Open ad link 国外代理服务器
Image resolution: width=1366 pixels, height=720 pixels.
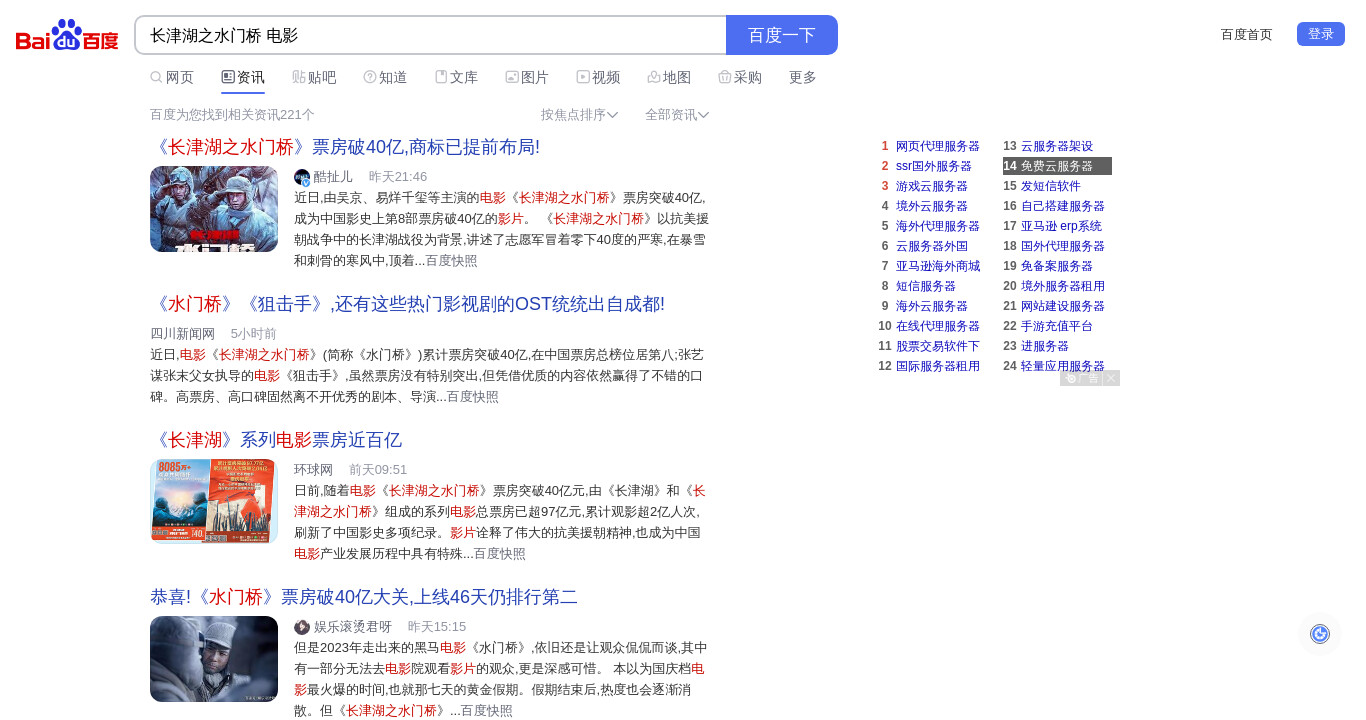click(x=1063, y=246)
